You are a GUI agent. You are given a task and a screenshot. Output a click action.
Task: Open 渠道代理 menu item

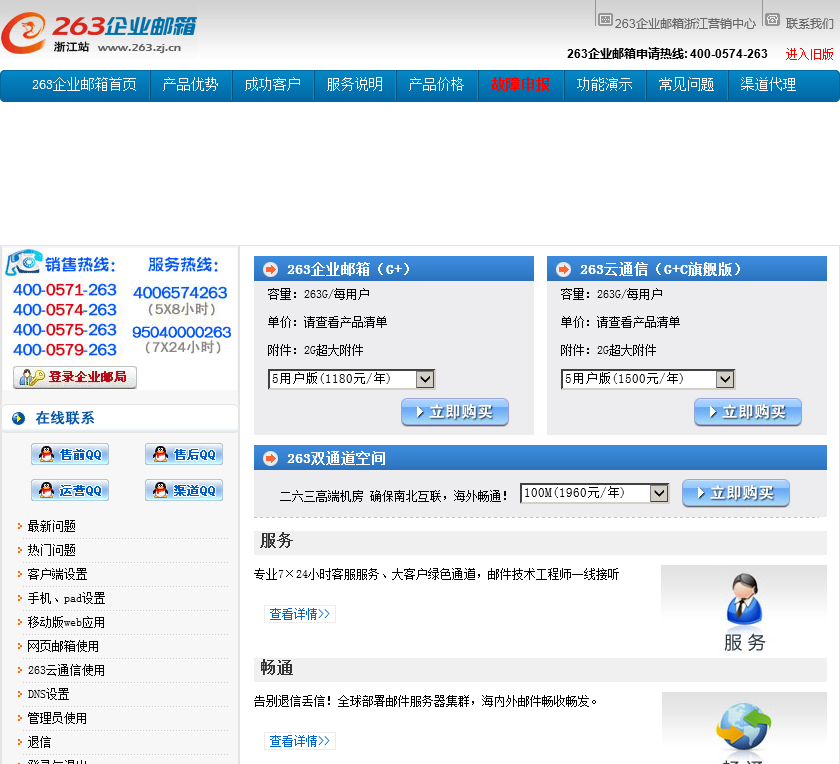[x=768, y=85]
